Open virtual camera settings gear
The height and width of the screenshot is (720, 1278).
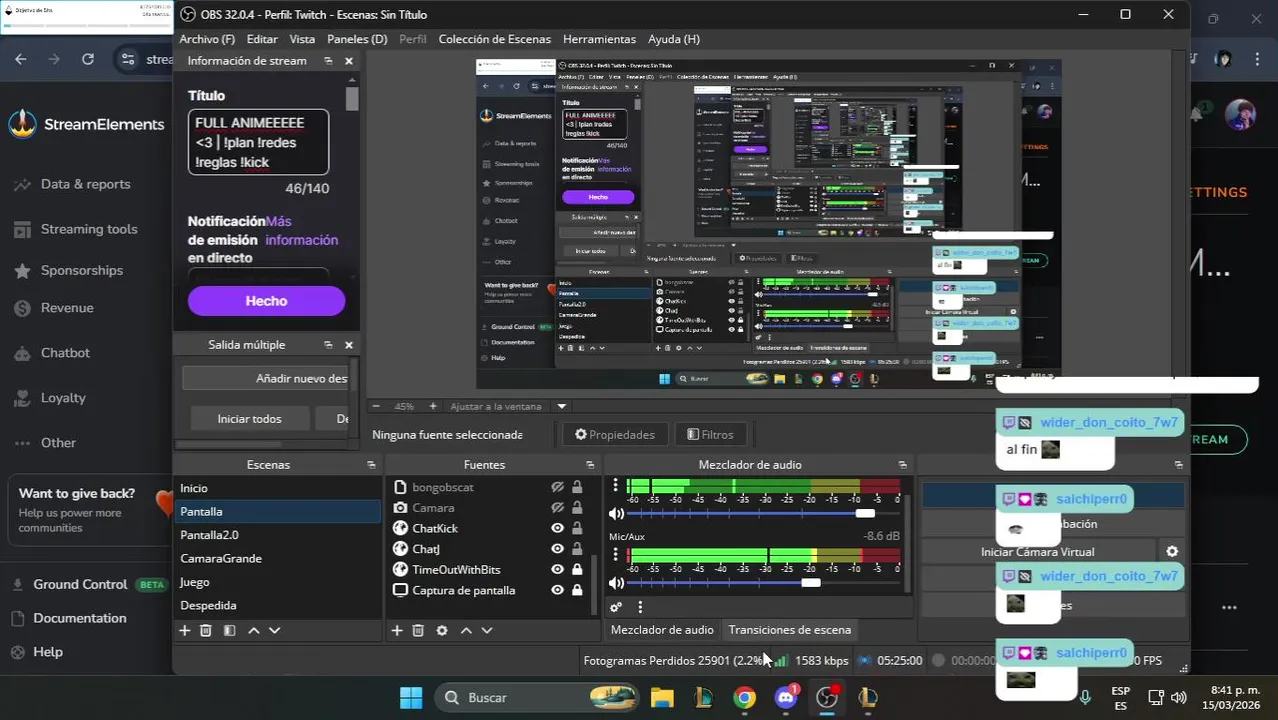1172,552
